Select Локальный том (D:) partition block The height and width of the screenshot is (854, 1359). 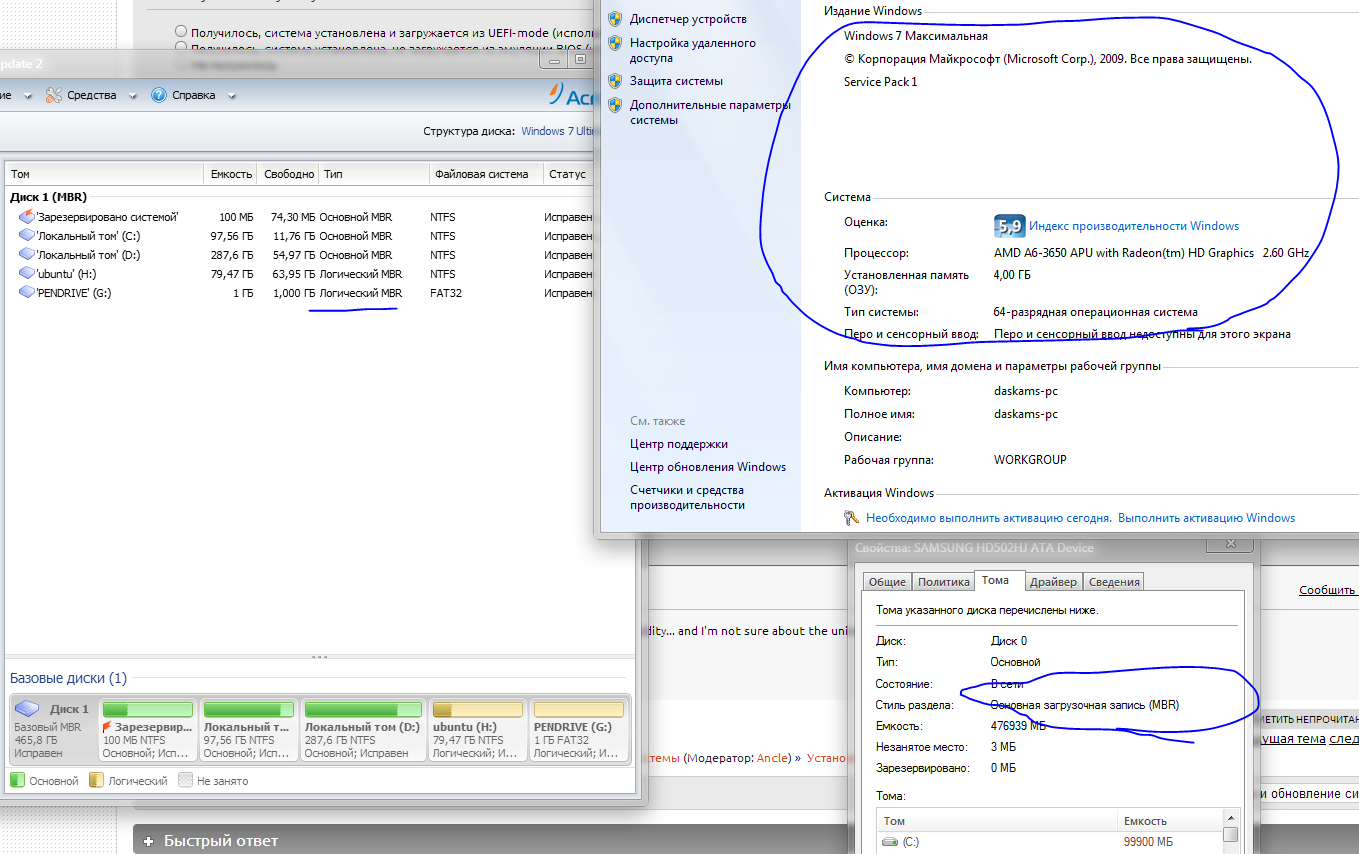364,730
